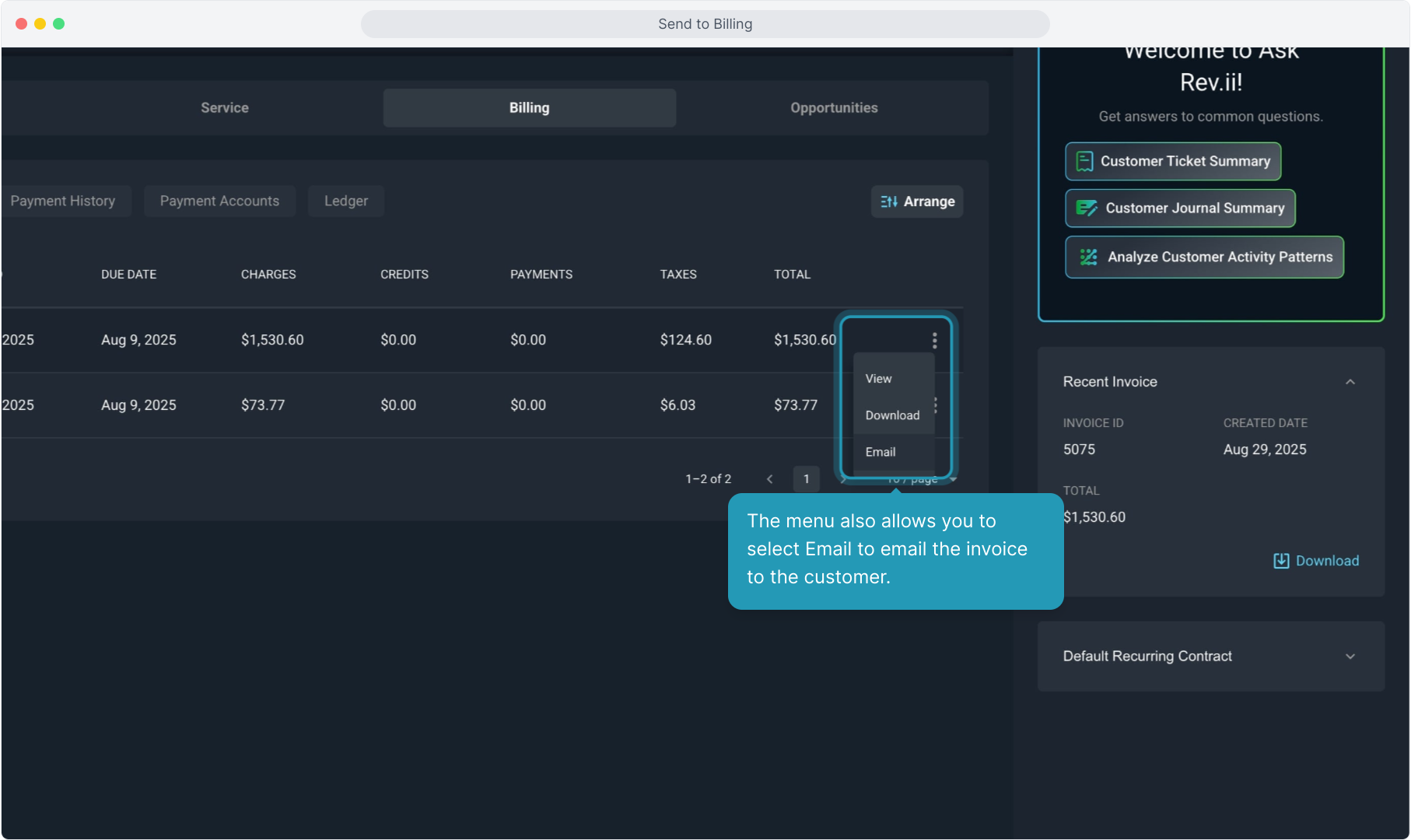Open the Ledger sub-tab
This screenshot has height=840, width=1411.
(x=346, y=201)
